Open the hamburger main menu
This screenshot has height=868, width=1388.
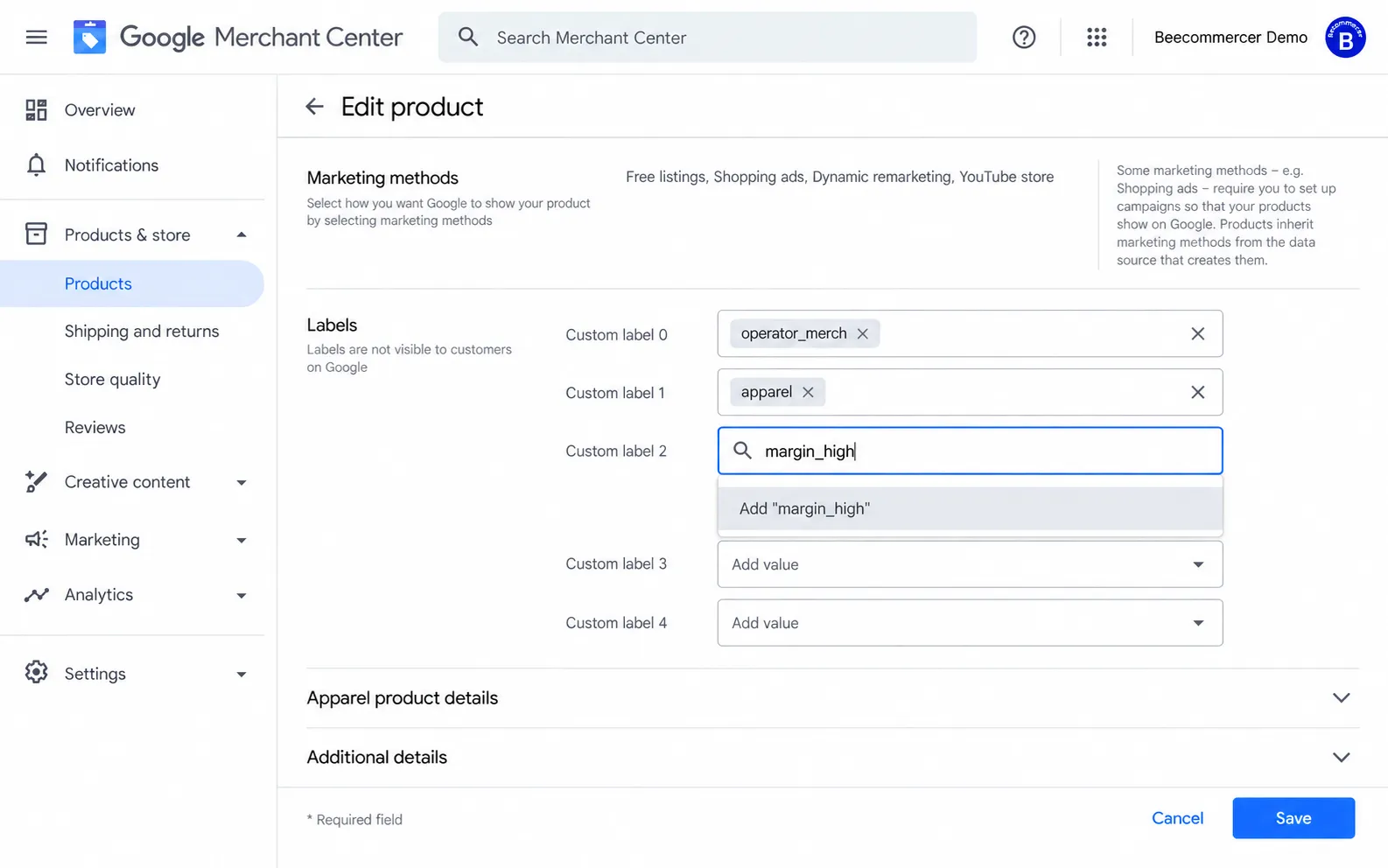click(x=36, y=37)
